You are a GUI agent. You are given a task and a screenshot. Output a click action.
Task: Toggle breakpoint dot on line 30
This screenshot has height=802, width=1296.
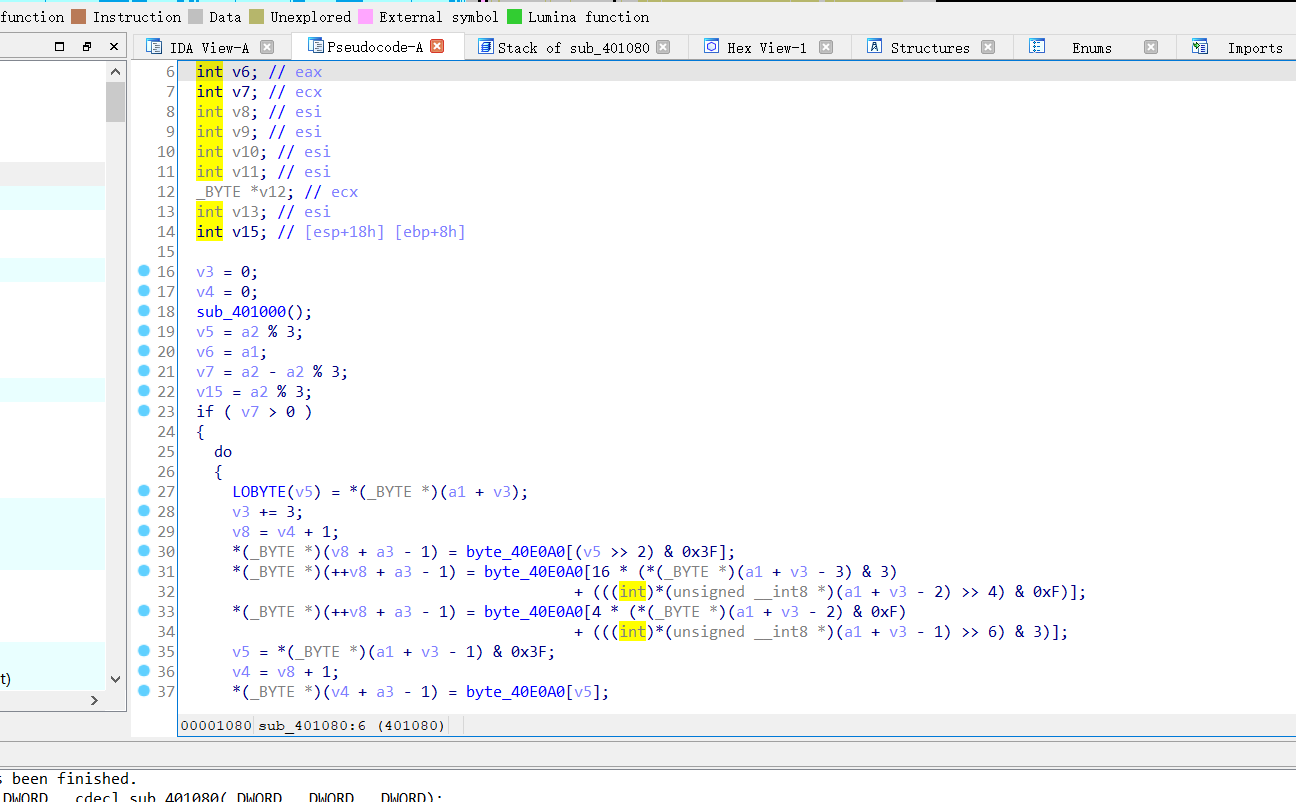click(x=144, y=551)
